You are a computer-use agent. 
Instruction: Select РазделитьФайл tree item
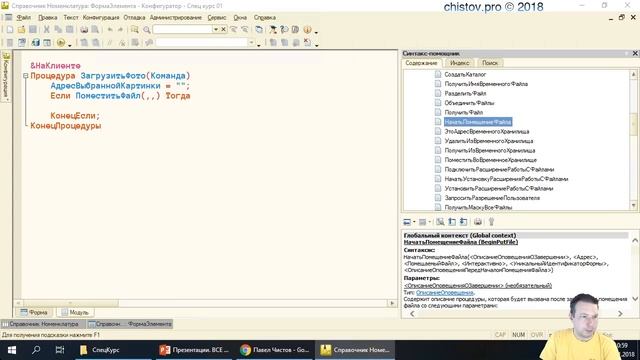465,93
